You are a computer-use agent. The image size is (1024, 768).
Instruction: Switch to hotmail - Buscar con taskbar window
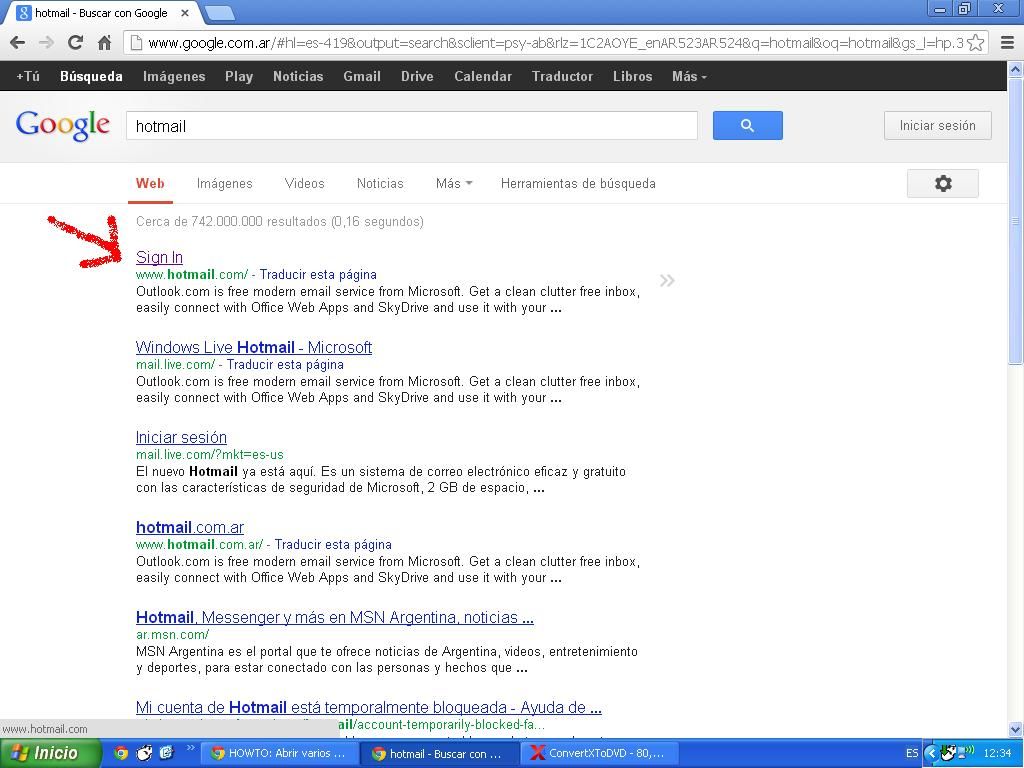[440, 753]
